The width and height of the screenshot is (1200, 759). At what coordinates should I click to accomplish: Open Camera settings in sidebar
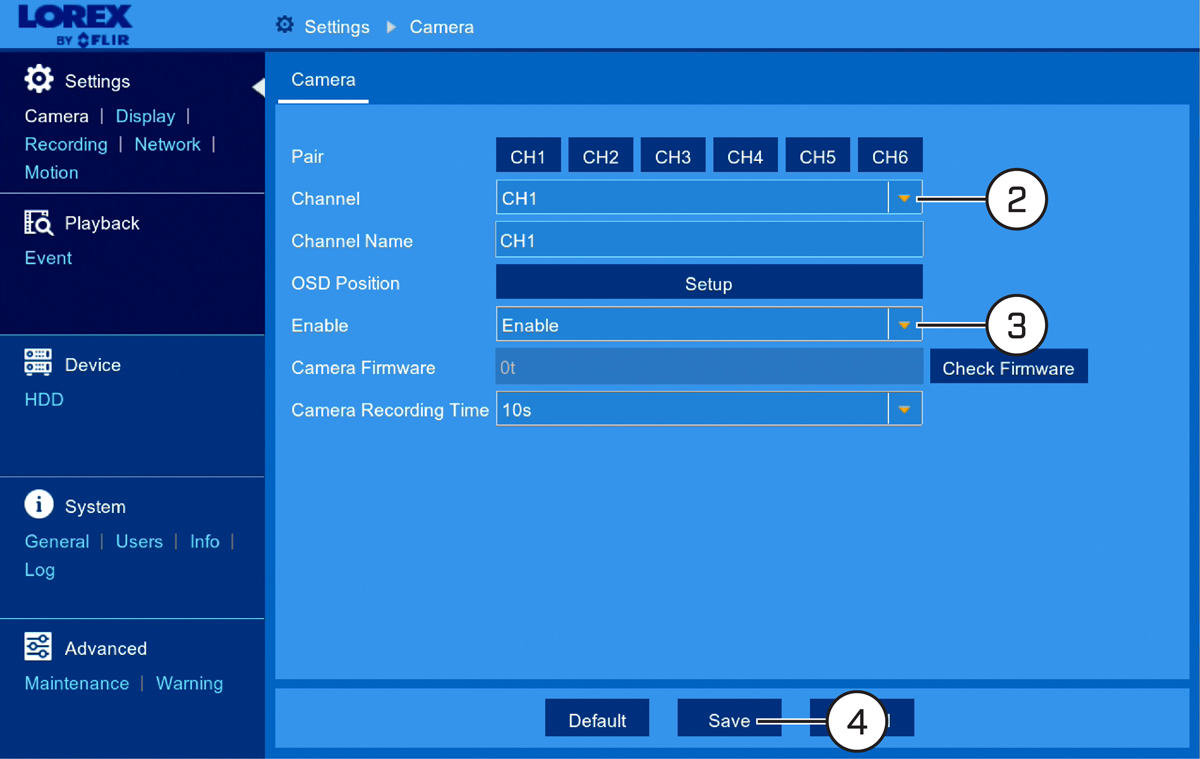point(56,116)
